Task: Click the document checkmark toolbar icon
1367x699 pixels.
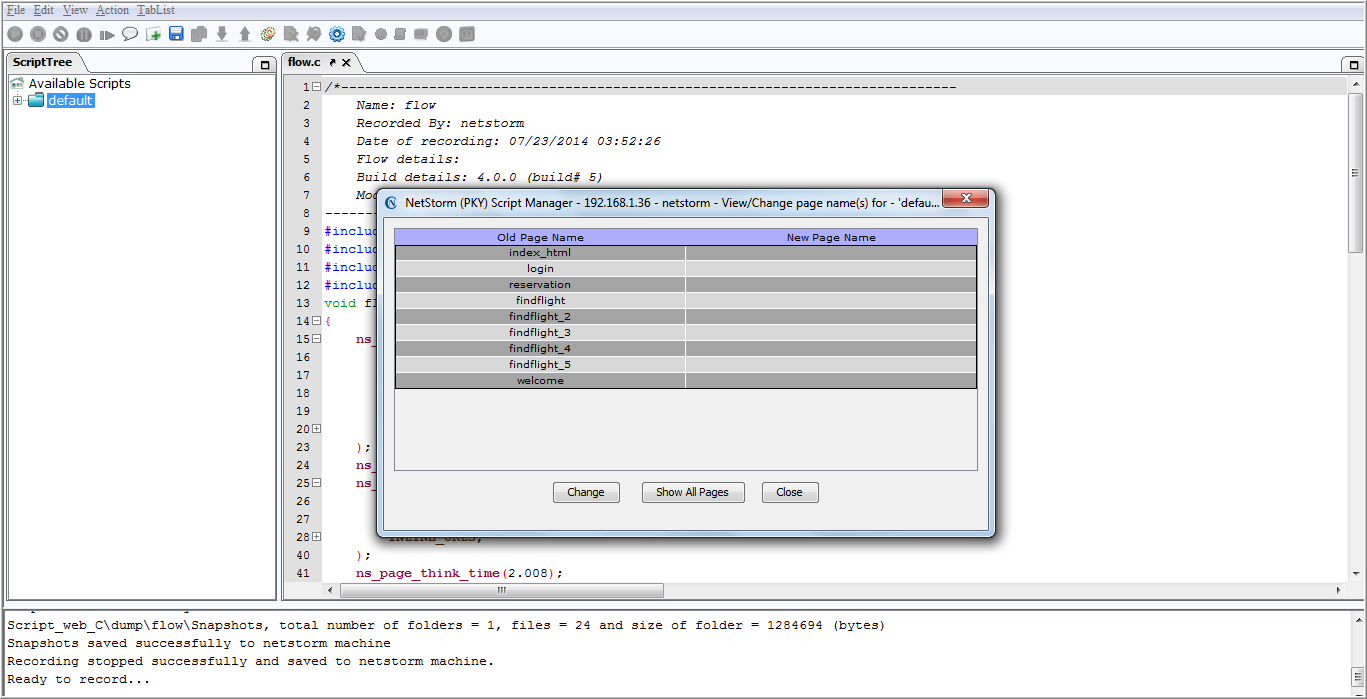Action: pyautogui.click(x=359, y=34)
